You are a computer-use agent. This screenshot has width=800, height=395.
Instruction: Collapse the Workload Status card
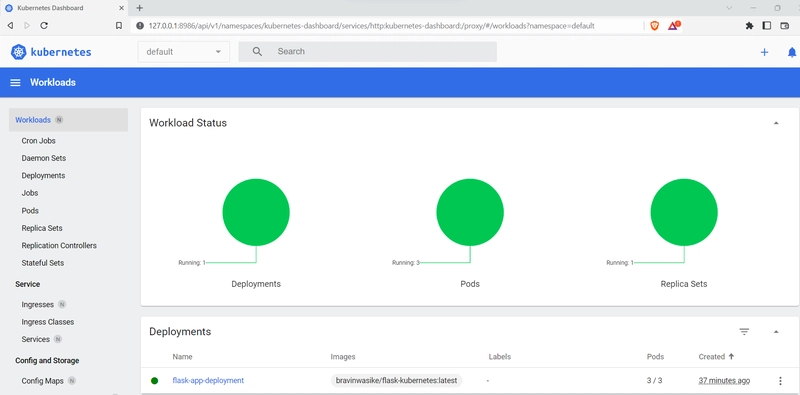[x=776, y=123]
